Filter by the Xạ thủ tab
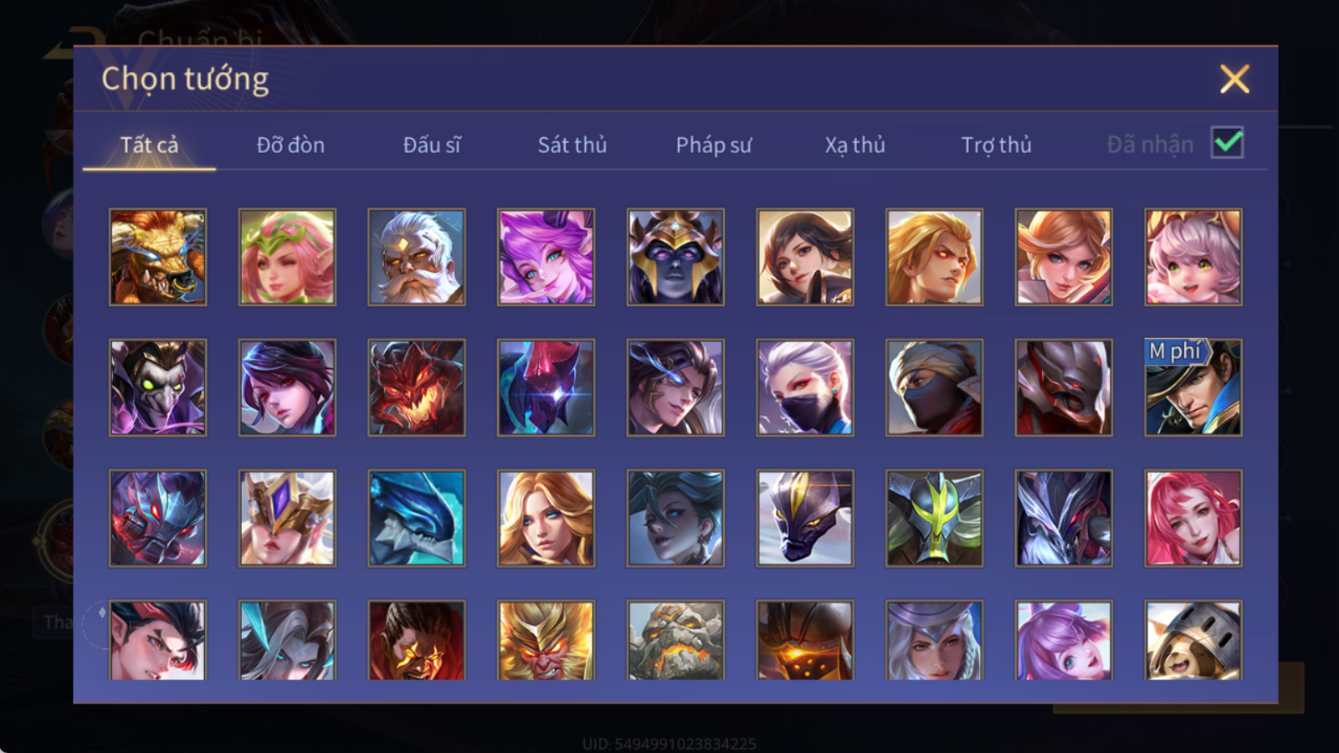 [855, 145]
